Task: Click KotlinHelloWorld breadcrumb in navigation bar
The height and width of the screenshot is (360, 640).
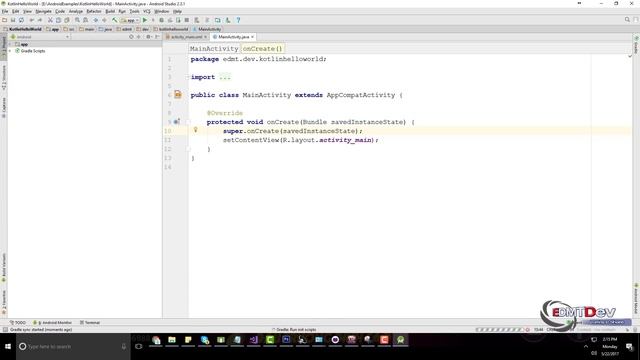Action: (x=22, y=29)
